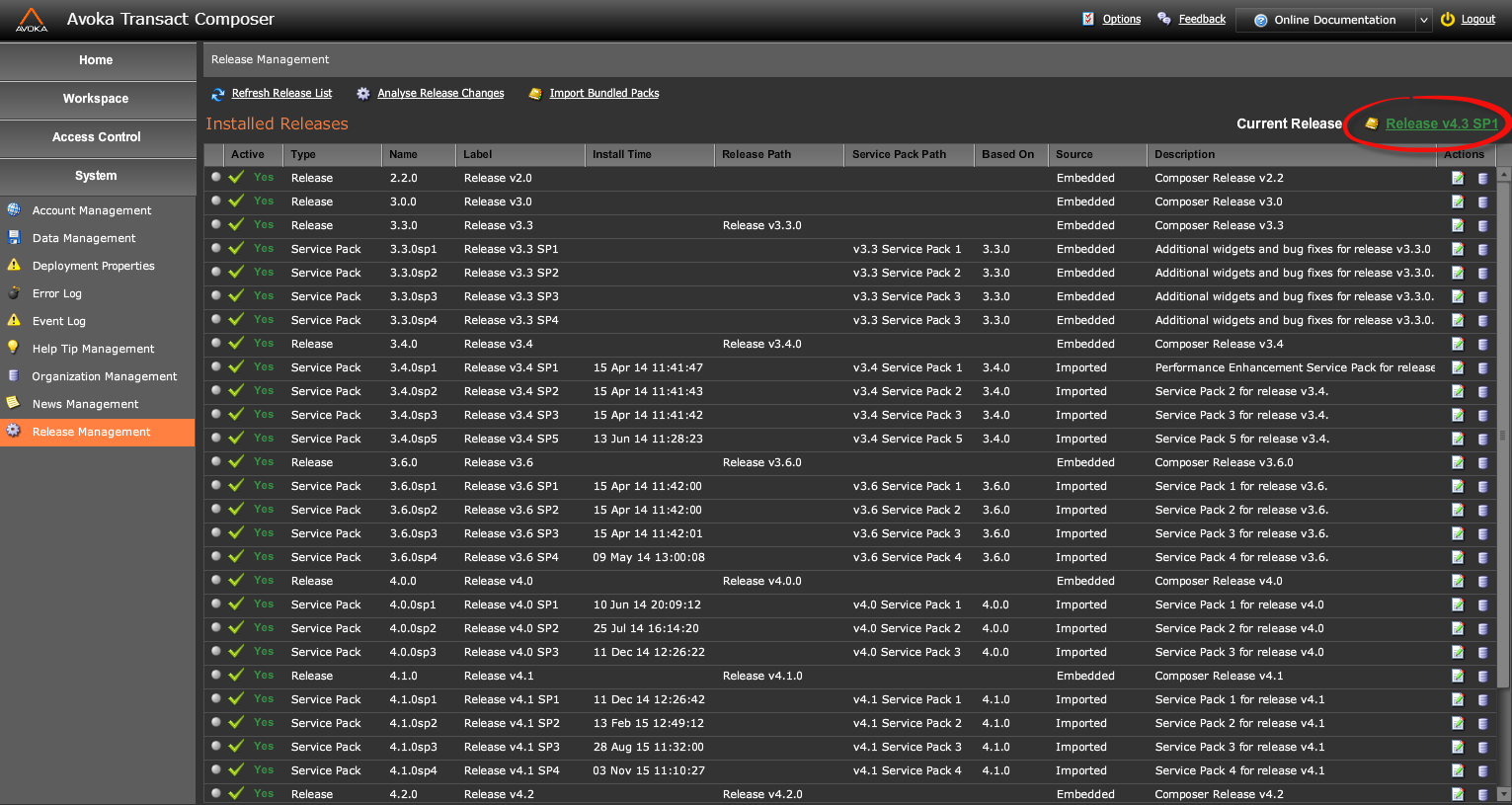Select the radio button for release 4.2.0

(215, 793)
